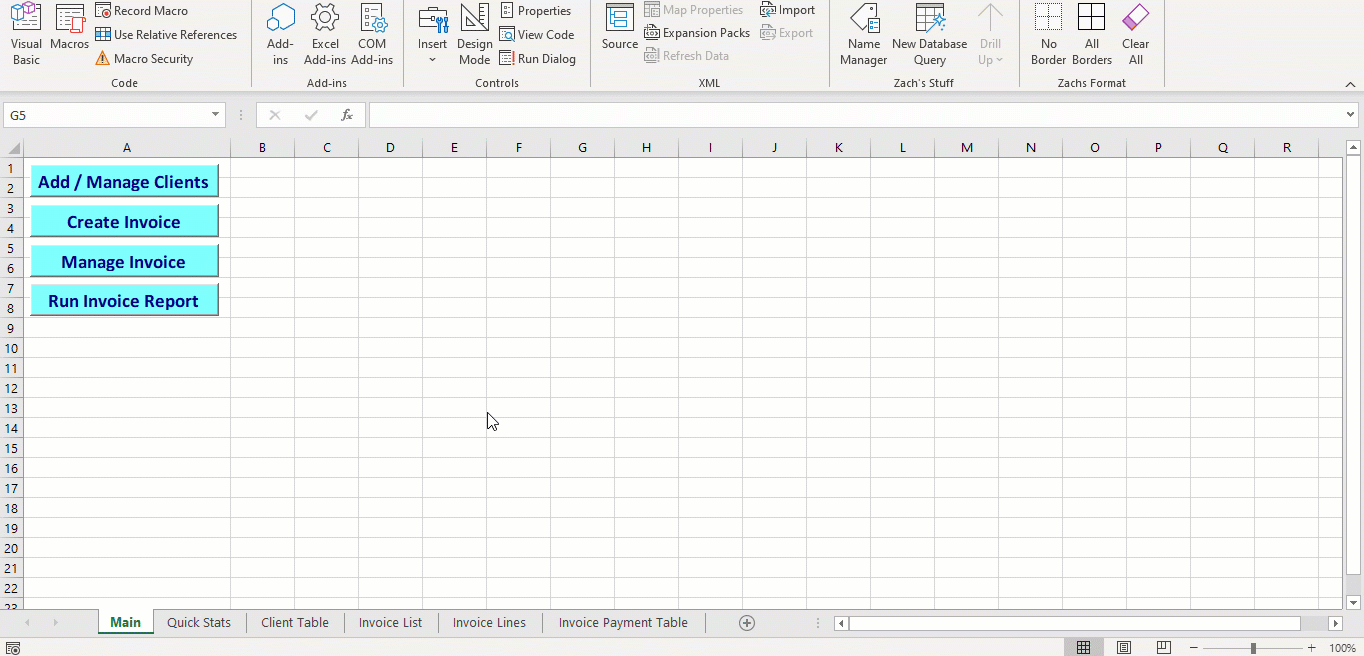This screenshot has height=656, width=1364.
Task: Click horizontal scrollbar right arrow
Action: click(1335, 623)
